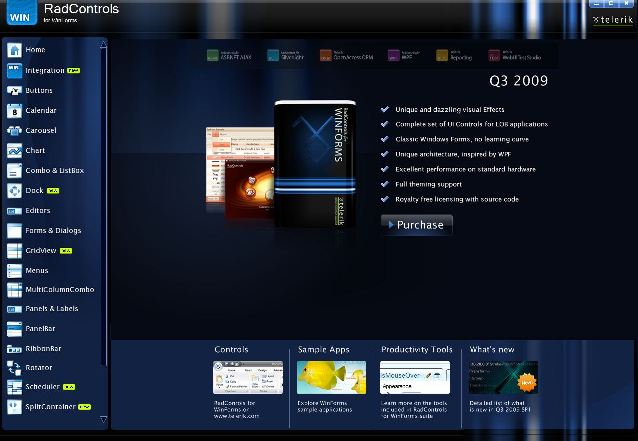The height and width of the screenshot is (441, 638).
Task: Click the What's new heading
Action: (x=492, y=349)
